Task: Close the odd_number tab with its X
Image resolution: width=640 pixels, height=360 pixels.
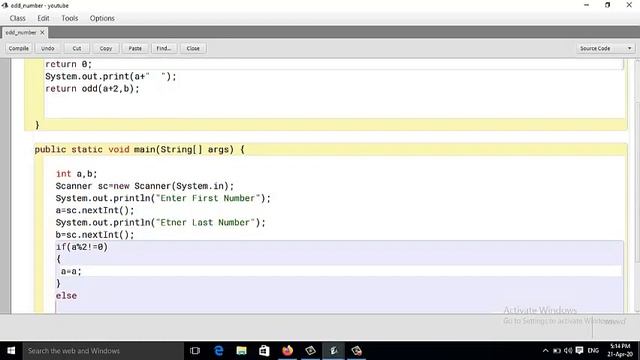Action: 42,32
